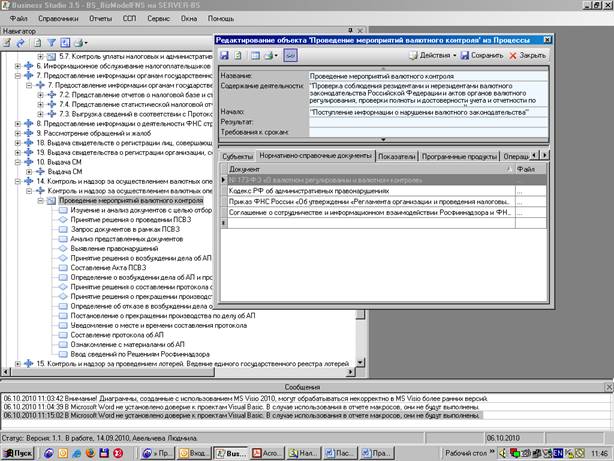
Task: Collapse node 7. Предоставление информации органам
Action: coord(17,75)
